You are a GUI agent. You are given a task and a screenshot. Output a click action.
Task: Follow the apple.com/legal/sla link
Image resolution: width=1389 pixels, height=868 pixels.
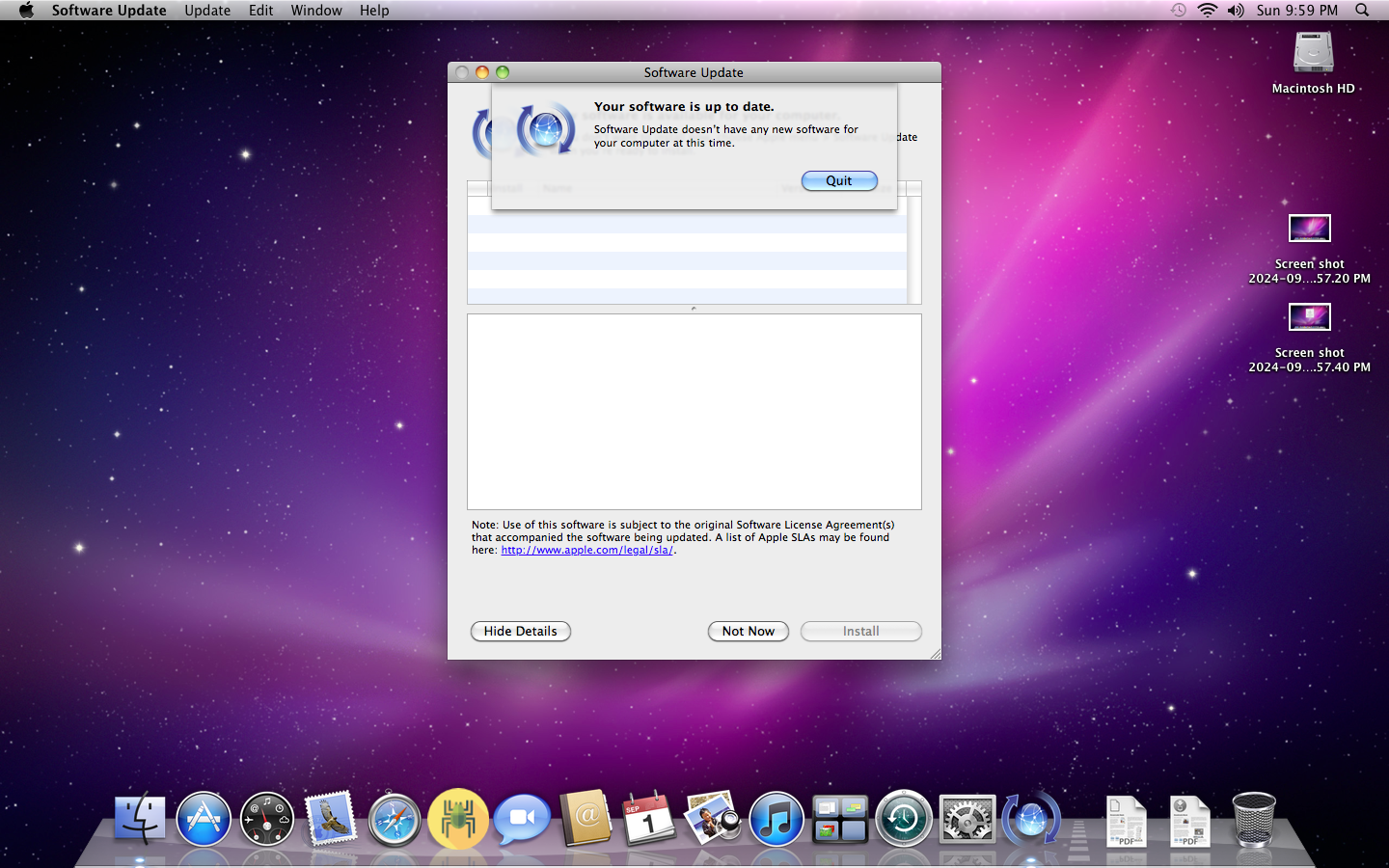[x=587, y=550]
